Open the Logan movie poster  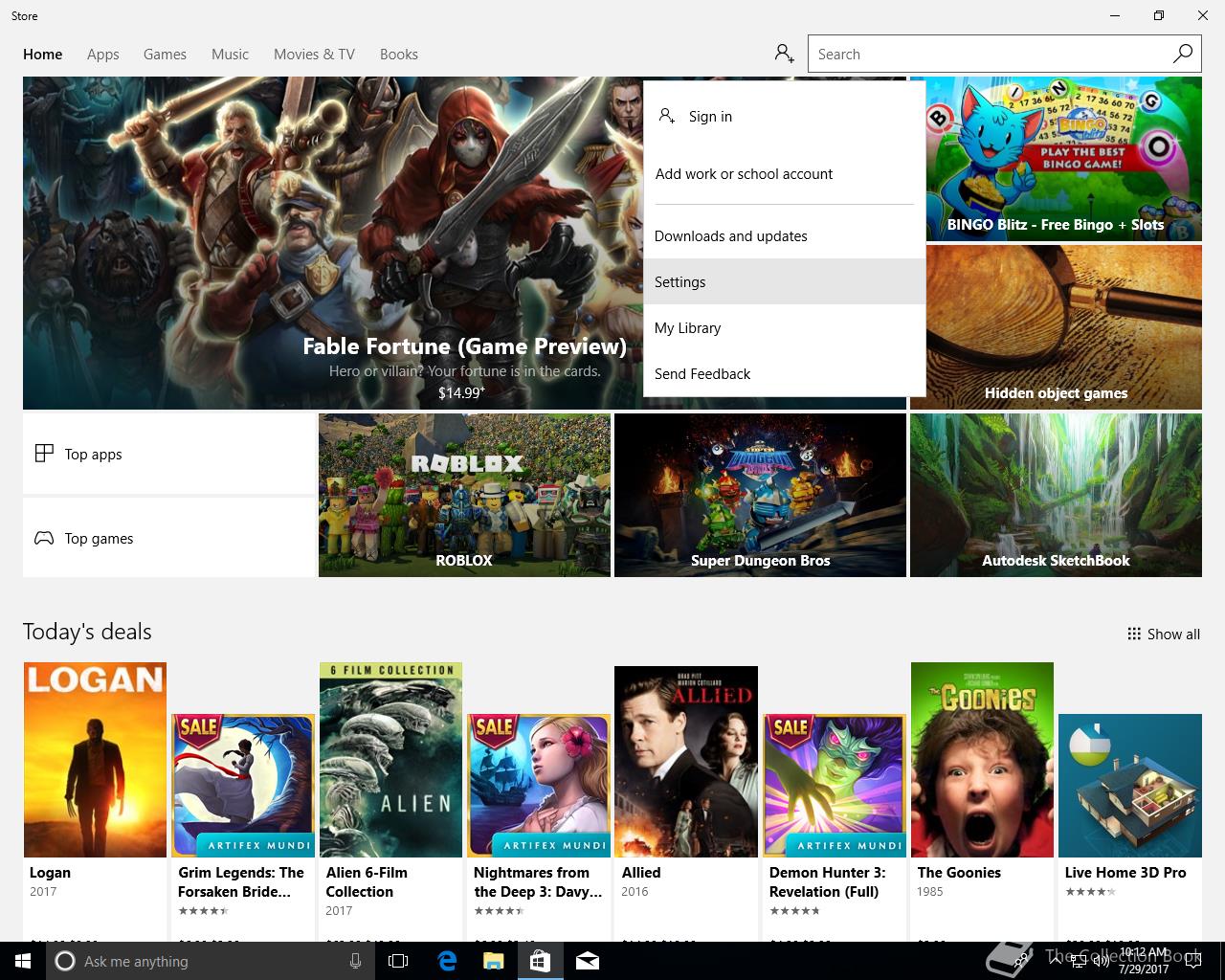[x=95, y=759]
